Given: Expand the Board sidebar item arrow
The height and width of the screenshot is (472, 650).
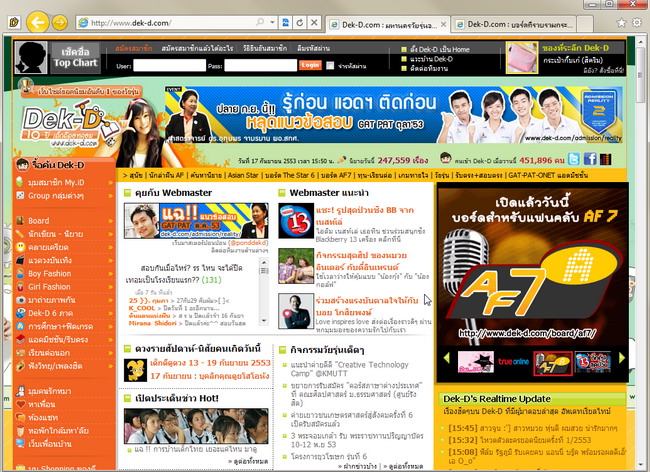Looking at the screenshot, I should click(x=112, y=221).
